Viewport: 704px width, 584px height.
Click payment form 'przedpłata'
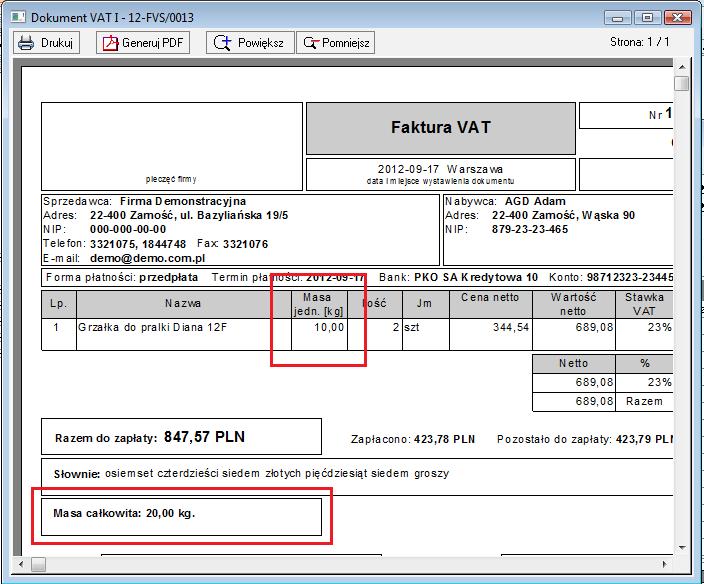169,277
